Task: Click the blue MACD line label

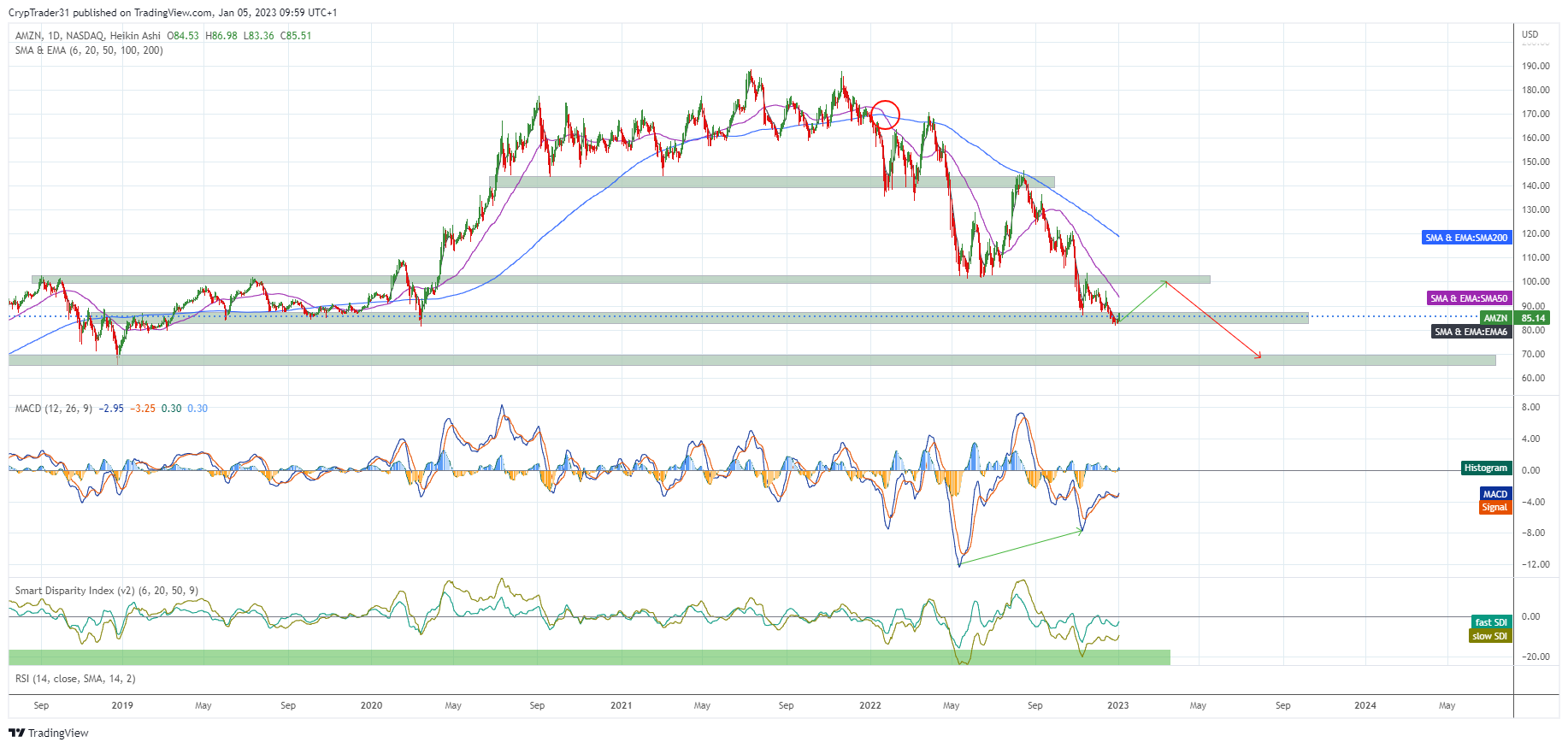Action: click(x=1495, y=494)
